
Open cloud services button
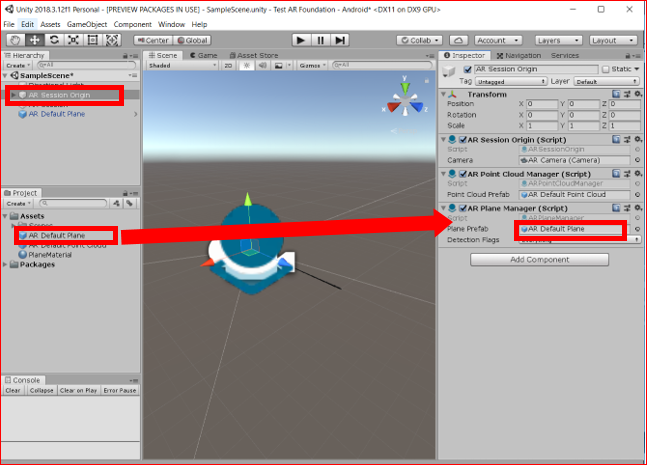coord(458,40)
